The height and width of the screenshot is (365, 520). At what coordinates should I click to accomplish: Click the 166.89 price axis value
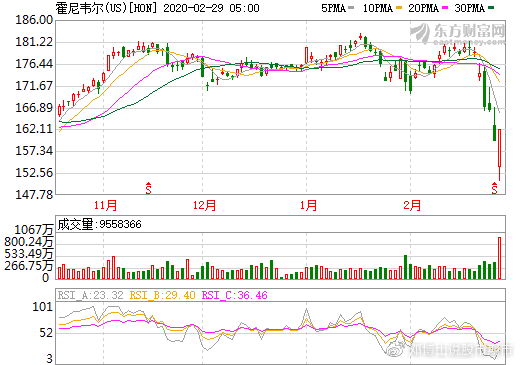34,107
